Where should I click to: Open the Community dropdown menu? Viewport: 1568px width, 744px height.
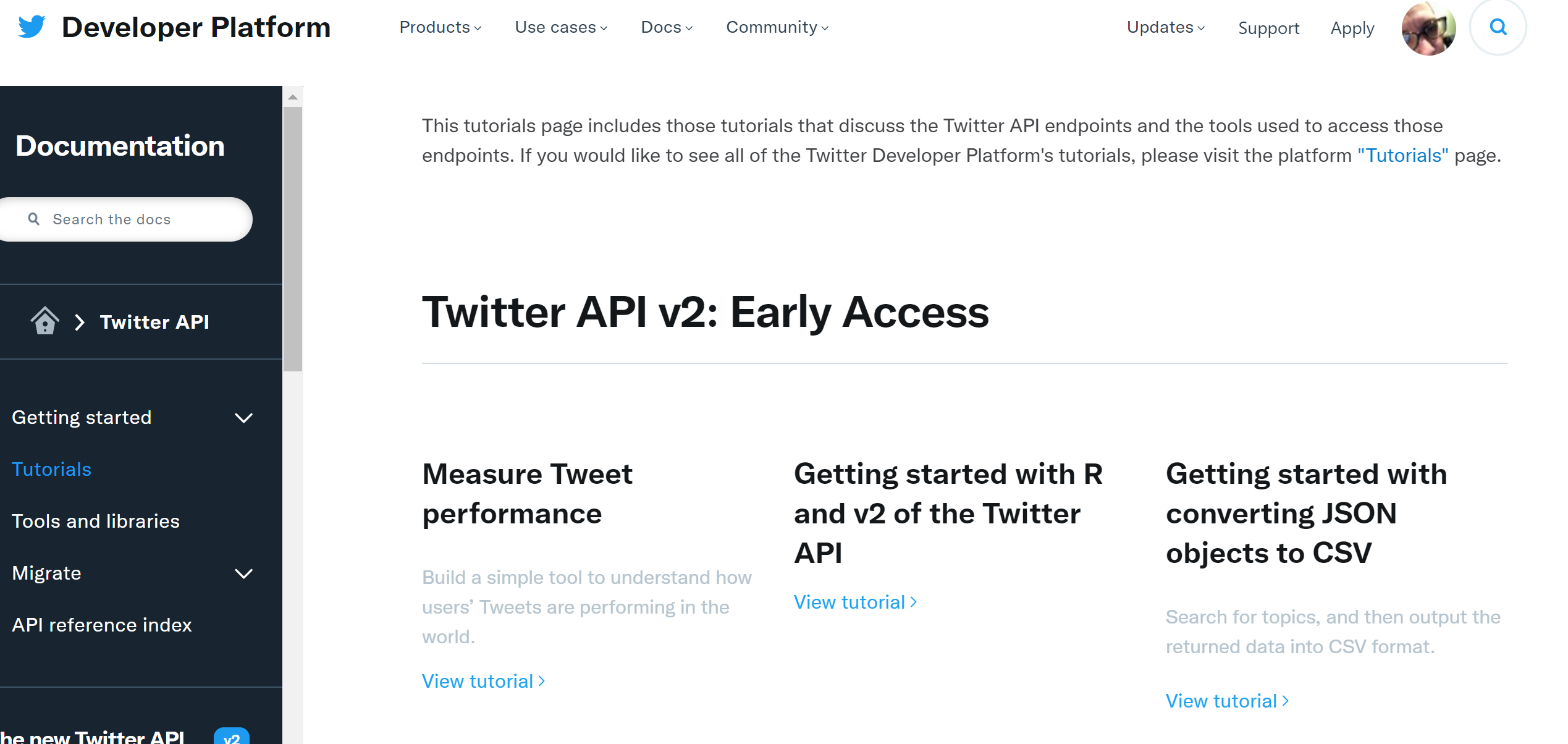tap(777, 27)
